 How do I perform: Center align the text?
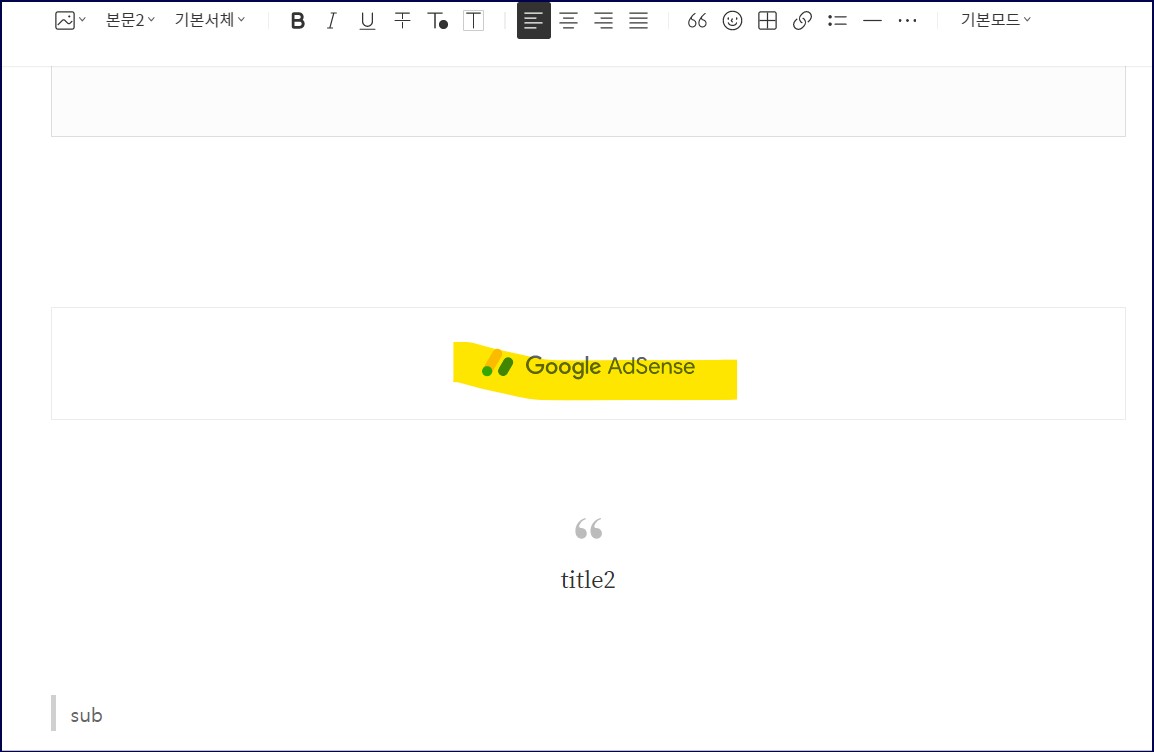coord(568,21)
